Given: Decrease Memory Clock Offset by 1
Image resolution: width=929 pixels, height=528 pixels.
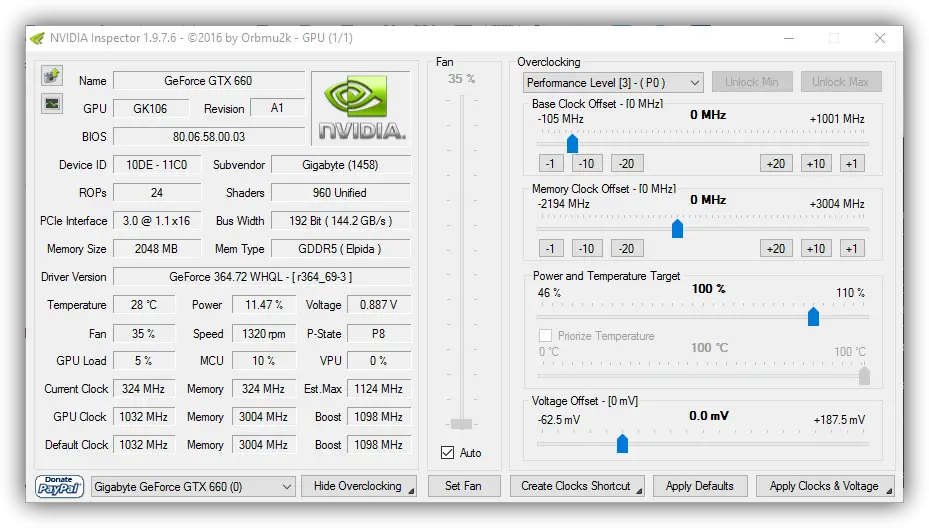Looking at the screenshot, I should (x=550, y=248).
